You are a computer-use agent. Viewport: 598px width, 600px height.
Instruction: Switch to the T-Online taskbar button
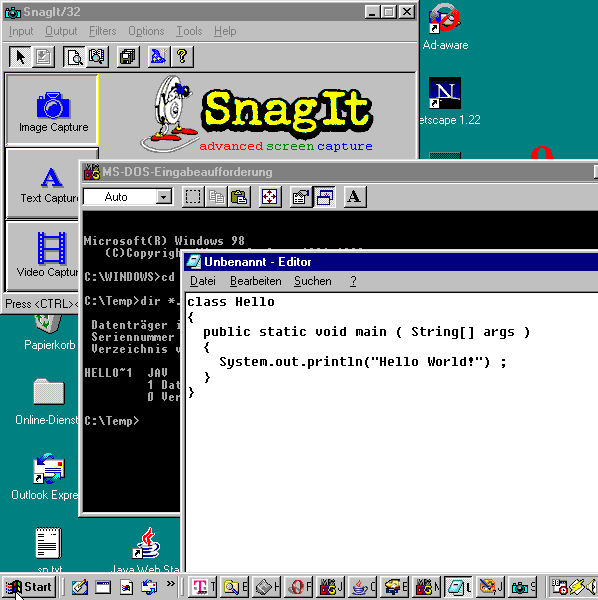(203, 587)
